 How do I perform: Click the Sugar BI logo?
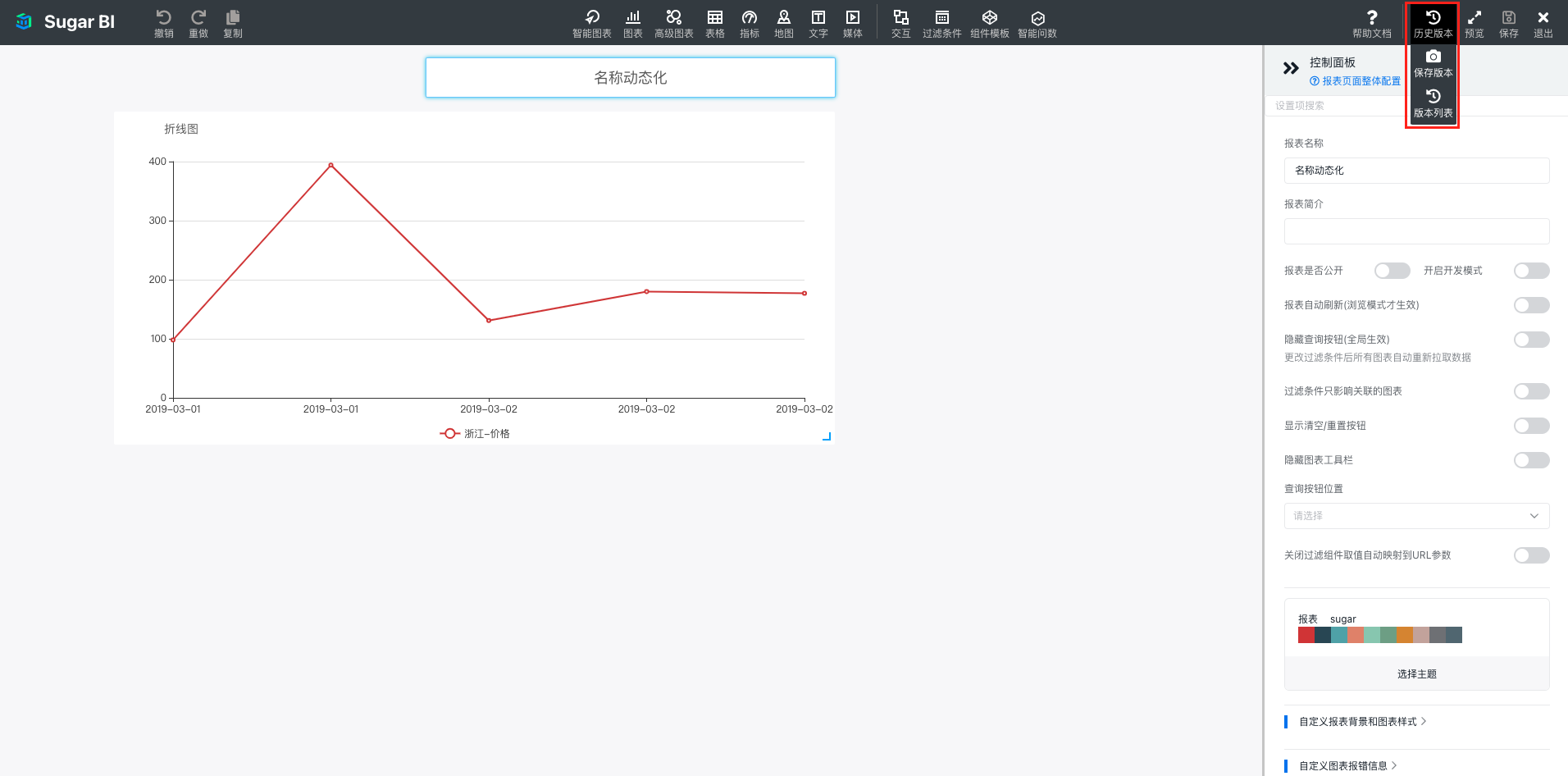pyautogui.click(x=66, y=22)
